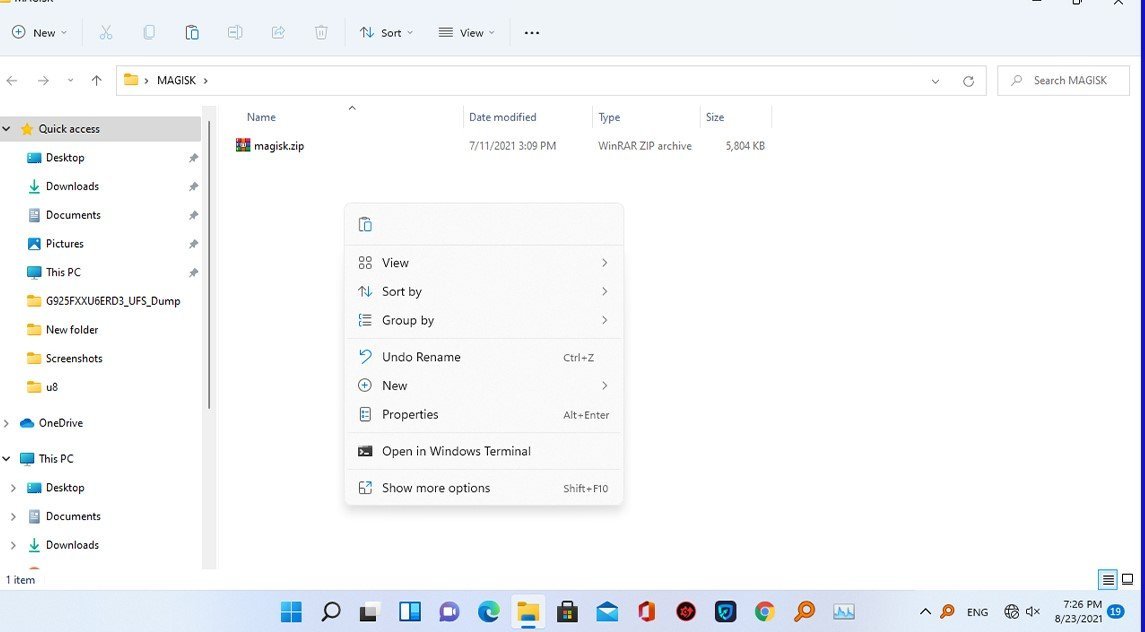Click the Cut scissors icon in toolbar
1145x632 pixels.
106,33
